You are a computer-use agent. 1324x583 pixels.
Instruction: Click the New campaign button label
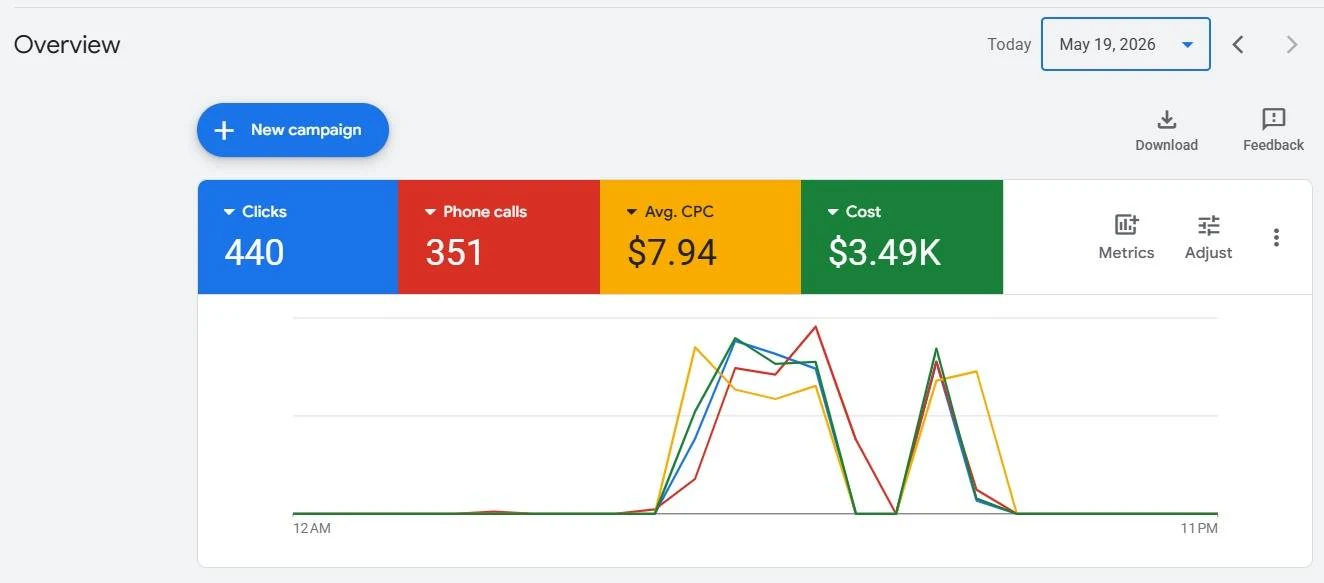[306, 130]
